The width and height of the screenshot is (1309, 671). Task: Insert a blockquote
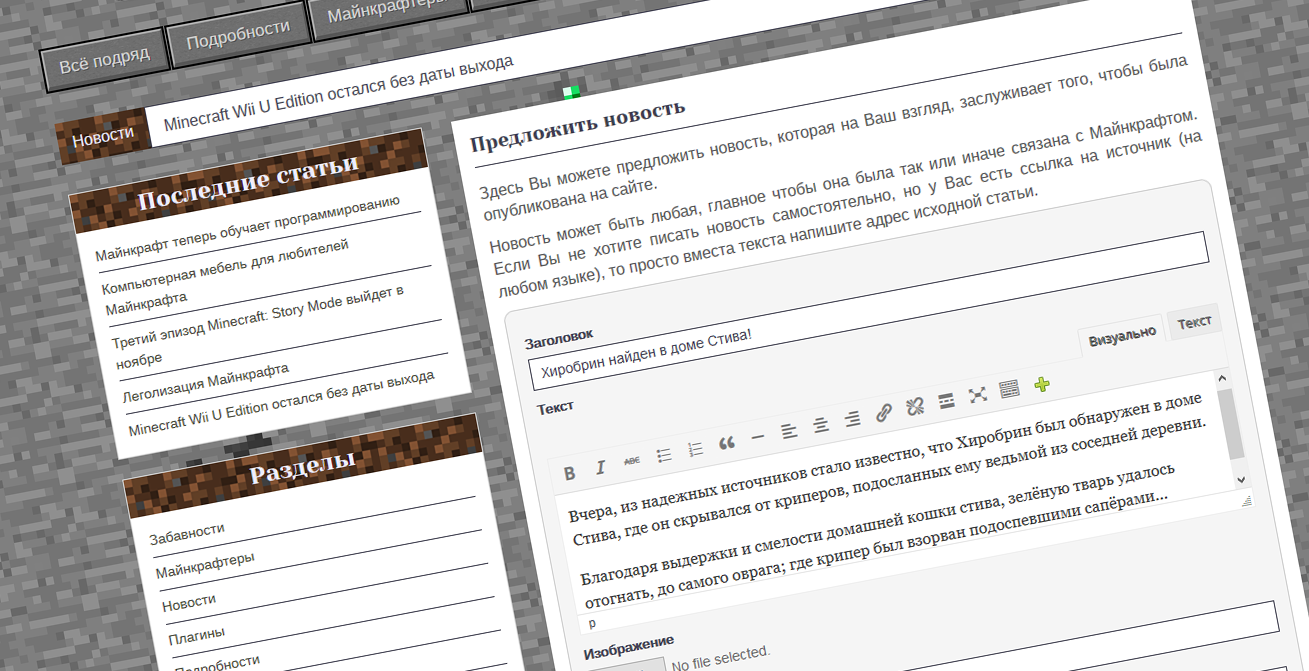[727, 443]
